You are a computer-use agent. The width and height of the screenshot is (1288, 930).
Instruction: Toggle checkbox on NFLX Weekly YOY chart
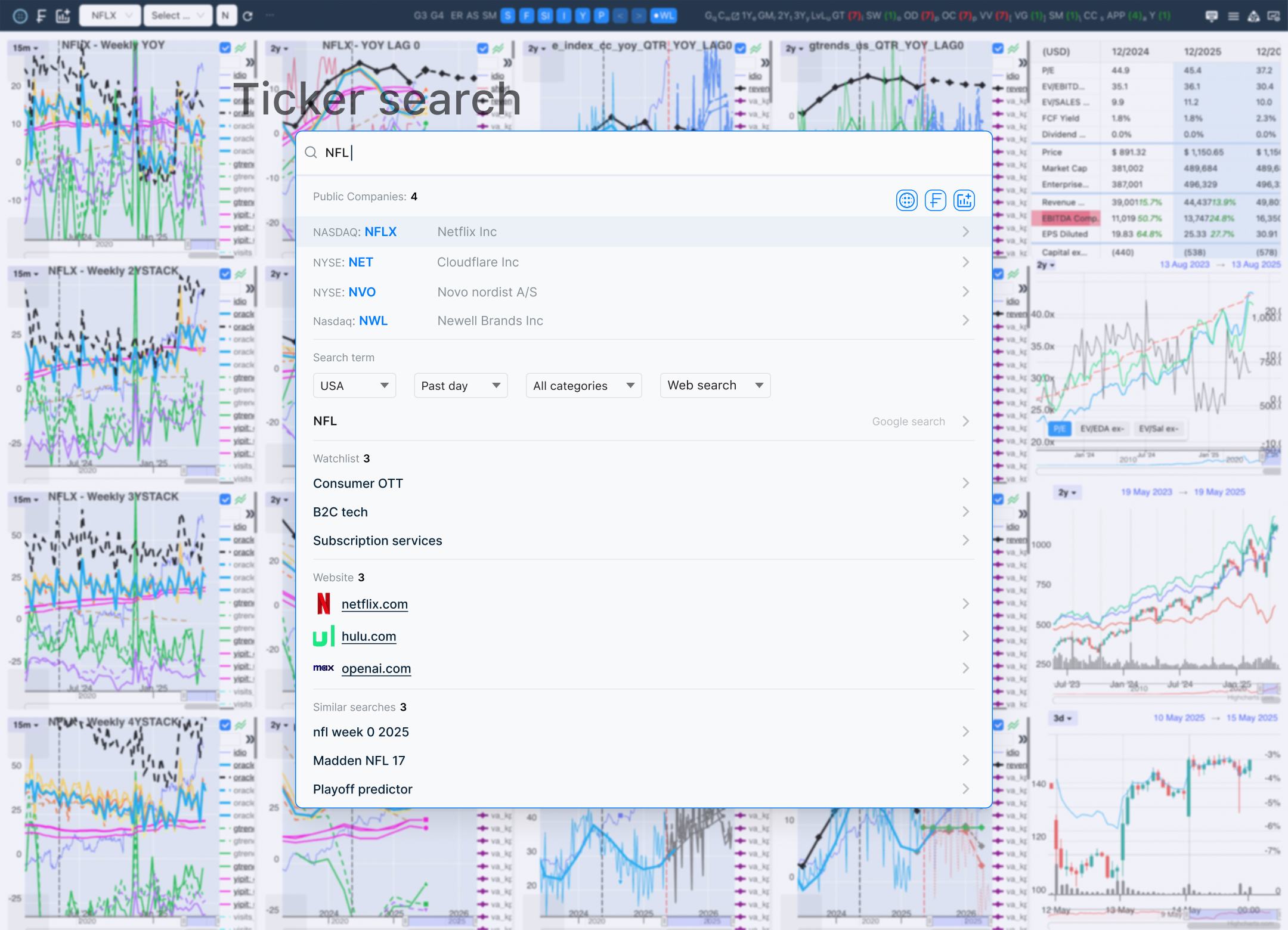(225, 48)
